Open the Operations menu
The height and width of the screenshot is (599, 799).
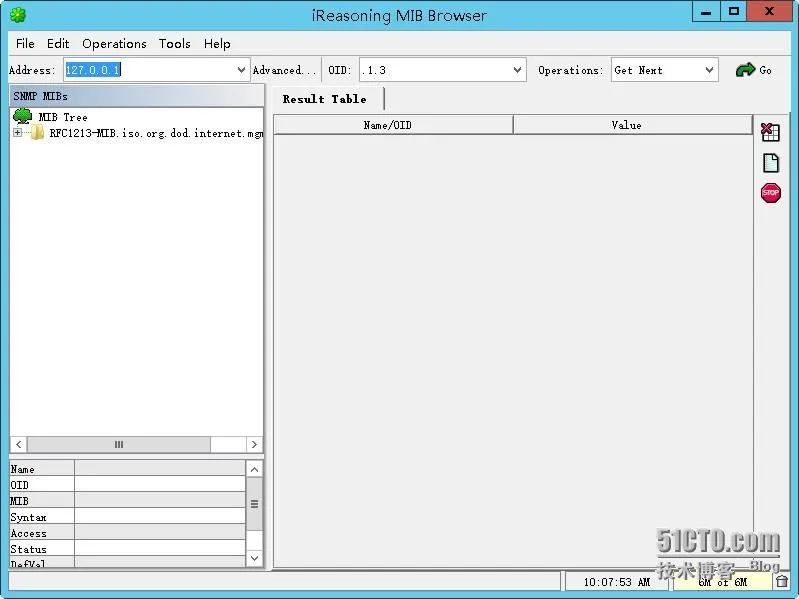click(114, 44)
